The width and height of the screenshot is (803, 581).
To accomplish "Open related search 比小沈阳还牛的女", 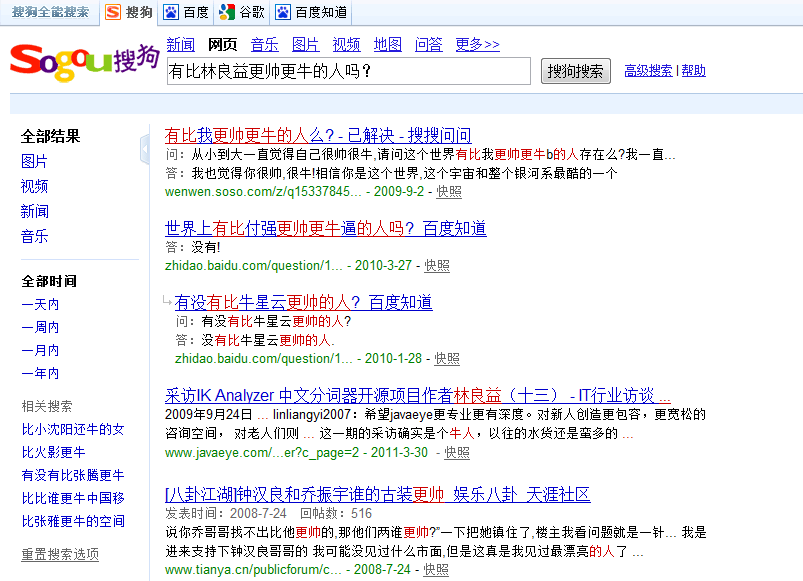I will tap(73, 429).
